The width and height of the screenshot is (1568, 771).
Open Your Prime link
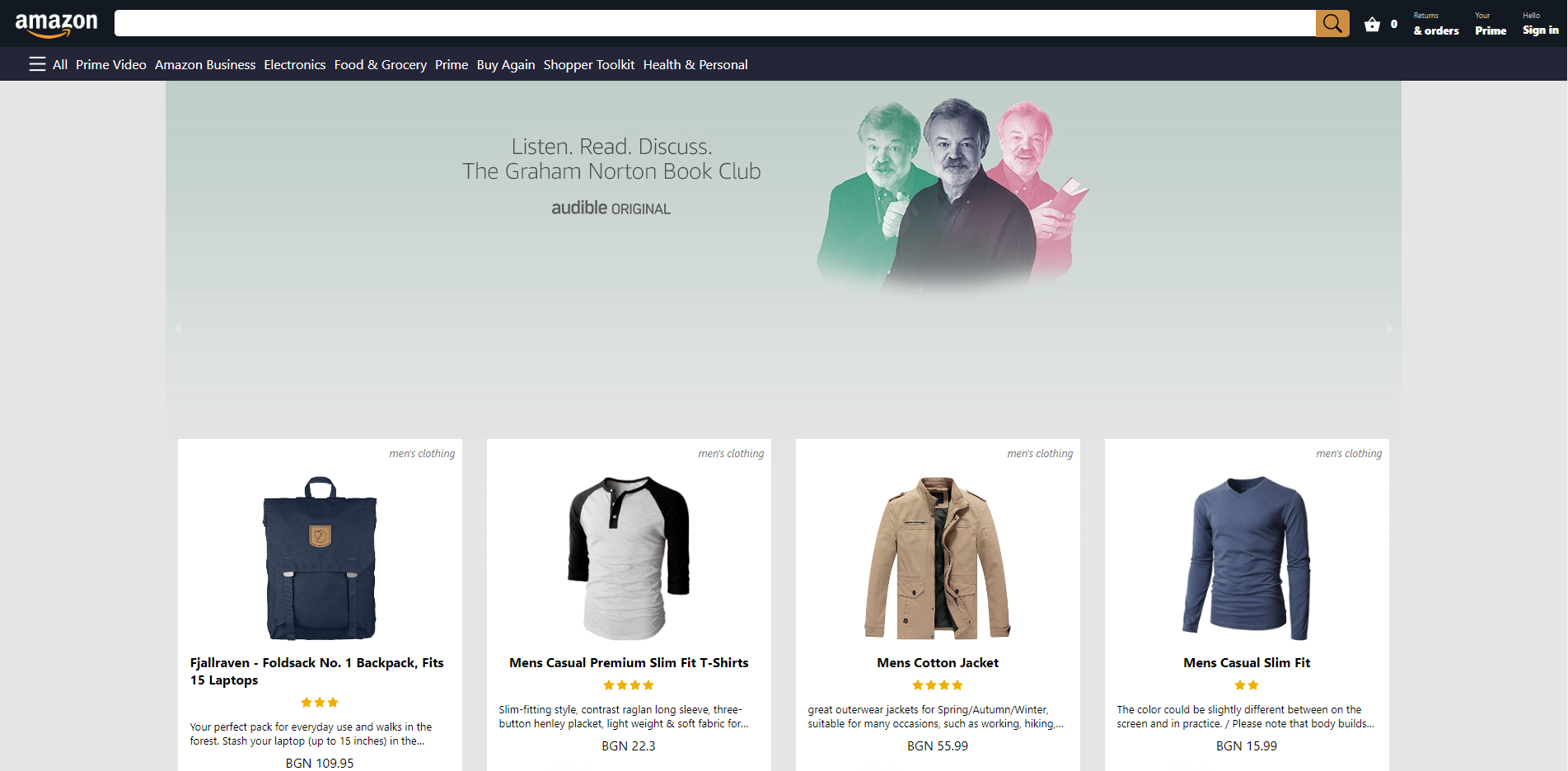click(x=1490, y=24)
